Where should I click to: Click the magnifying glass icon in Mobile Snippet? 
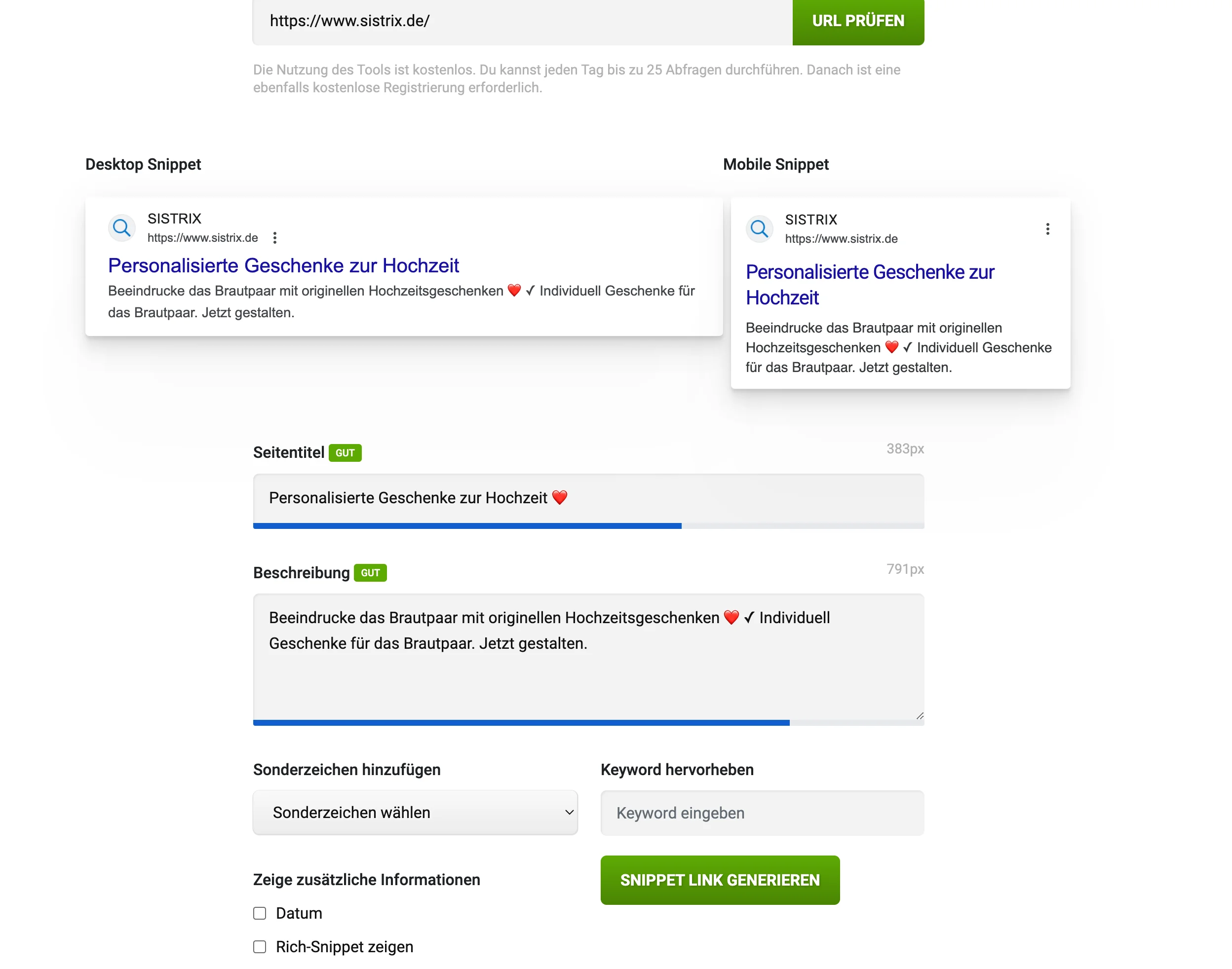(759, 228)
